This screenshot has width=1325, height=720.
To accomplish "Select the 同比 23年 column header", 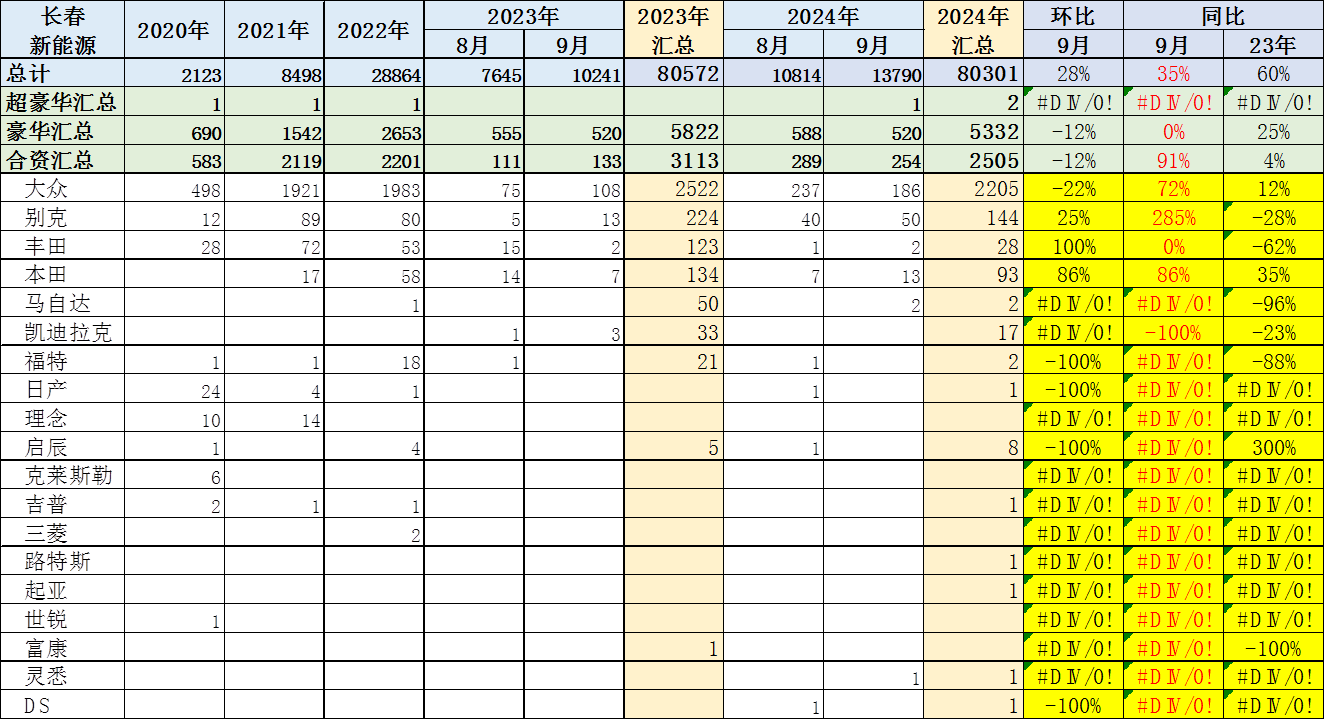I will point(1274,45).
